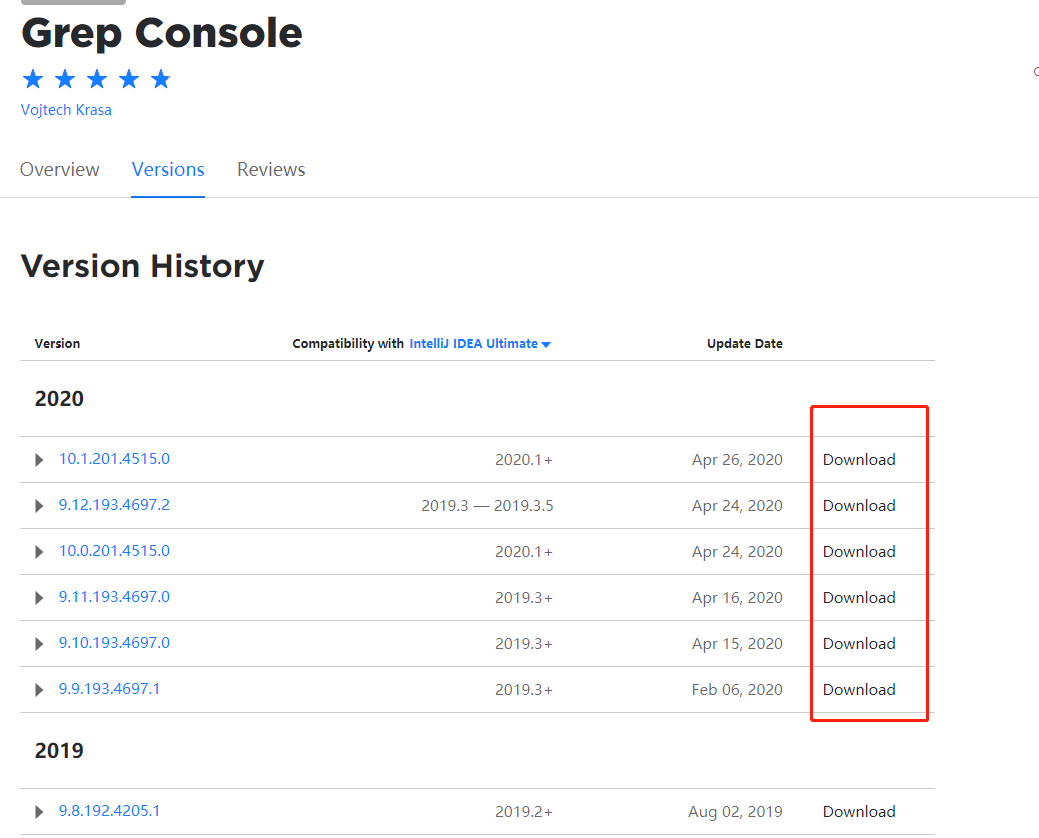Screen dimensions: 1039x838
Task: Open version link 9.12.193.4697.2
Action: pos(114,505)
